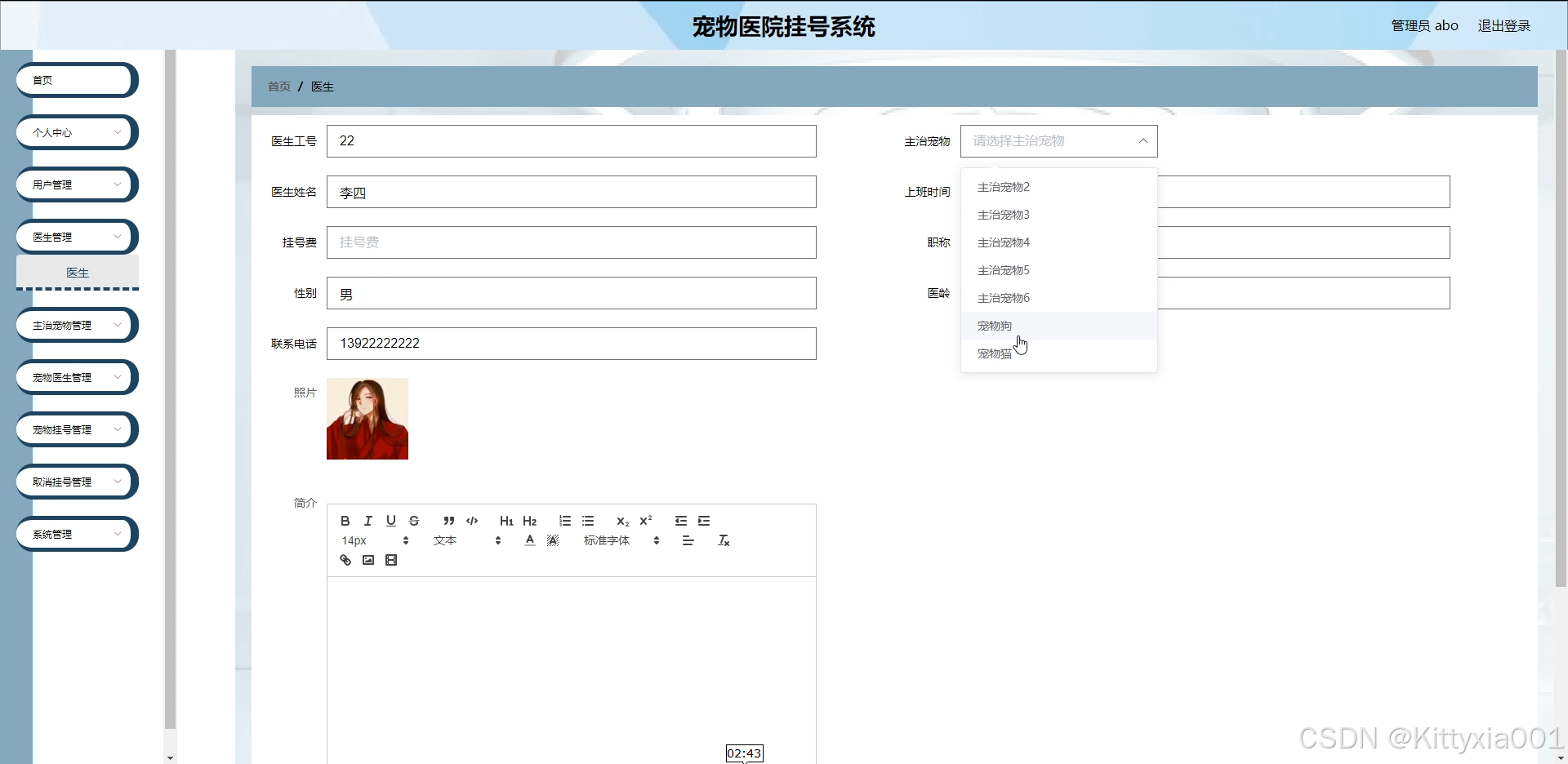Toggle underline formatting
Image resolution: width=1568 pixels, height=764 pixels.
tap(391, 521)
